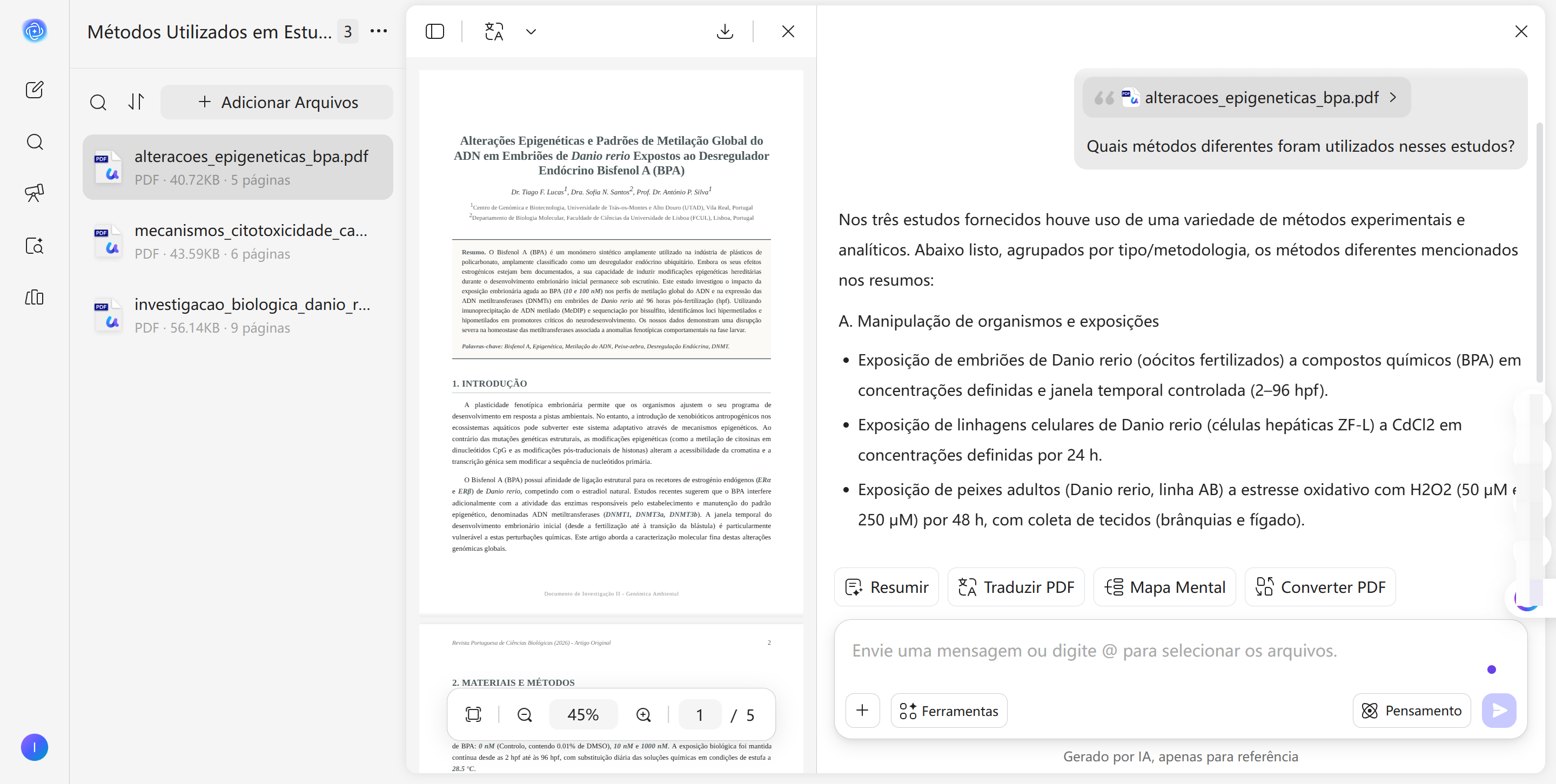
Task: Click the collection title Métodos Utilizados em Estu...
Action: click(x=210, y=31)
